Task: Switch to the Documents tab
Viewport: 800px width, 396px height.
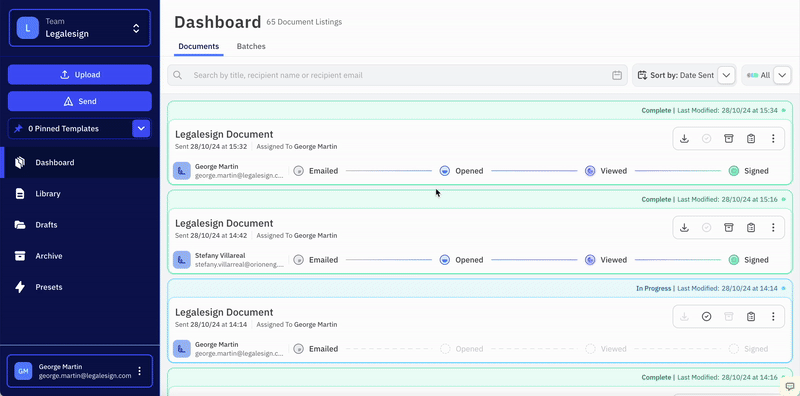Action: pyautogui.click(x=198, y=46)
